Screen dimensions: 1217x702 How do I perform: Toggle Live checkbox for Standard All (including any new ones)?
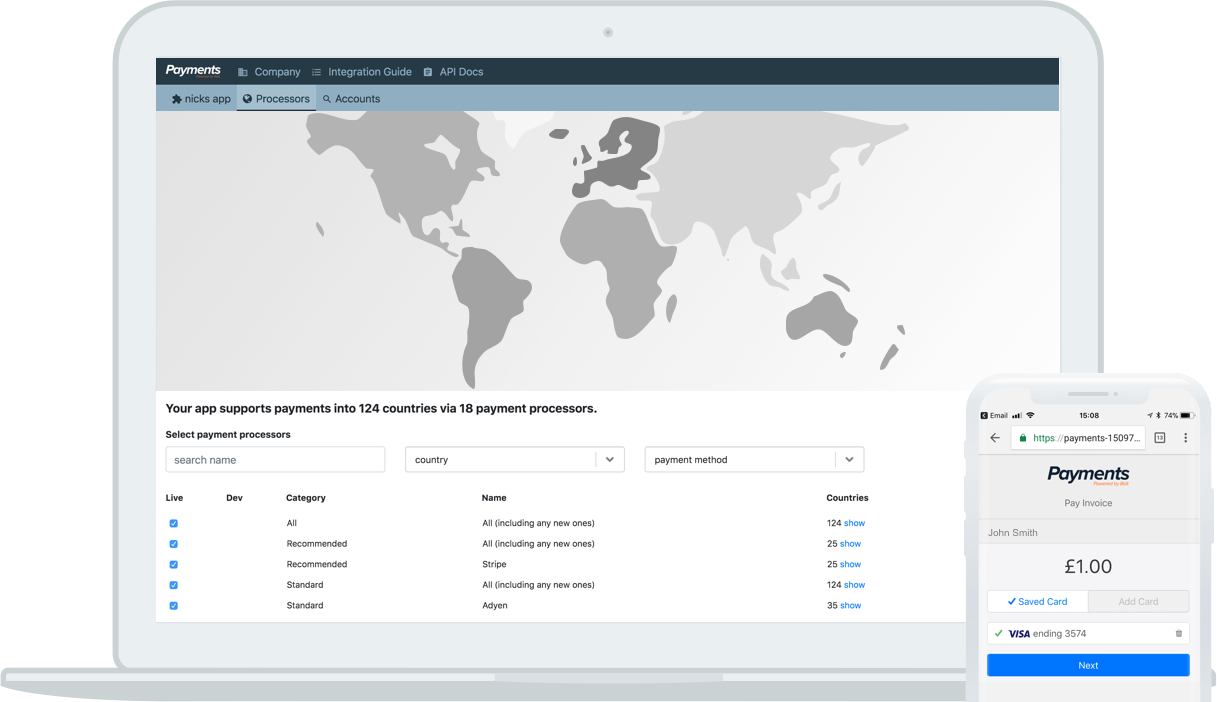pos(173,585)
